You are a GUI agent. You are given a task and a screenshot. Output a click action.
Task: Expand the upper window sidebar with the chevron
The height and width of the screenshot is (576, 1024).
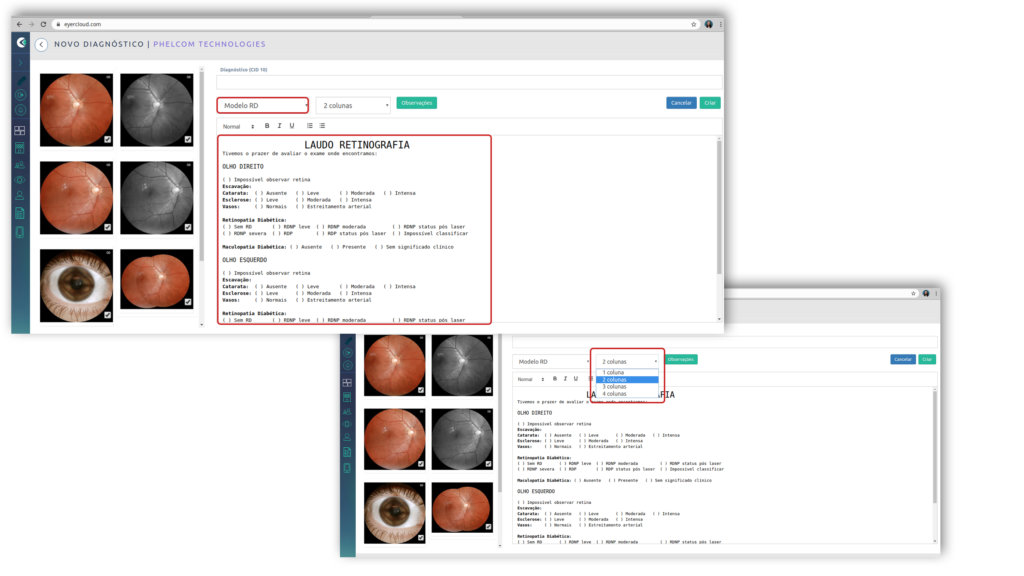20,63
